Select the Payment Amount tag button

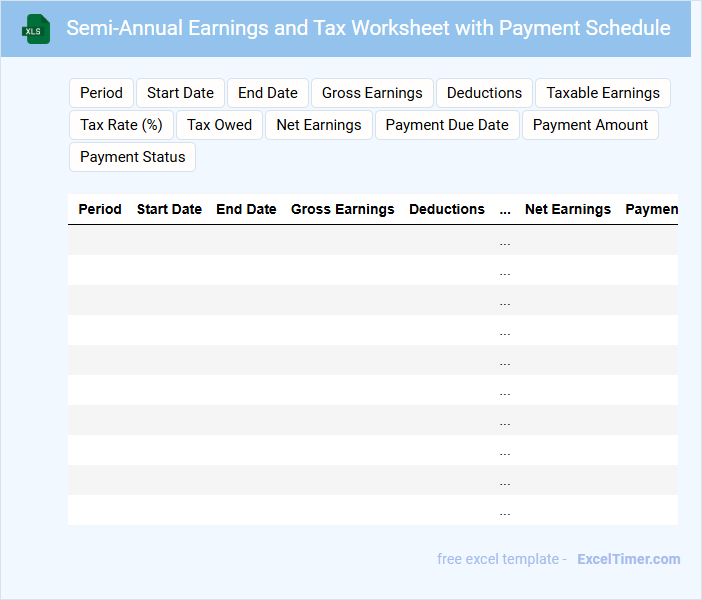pos(590,125)
